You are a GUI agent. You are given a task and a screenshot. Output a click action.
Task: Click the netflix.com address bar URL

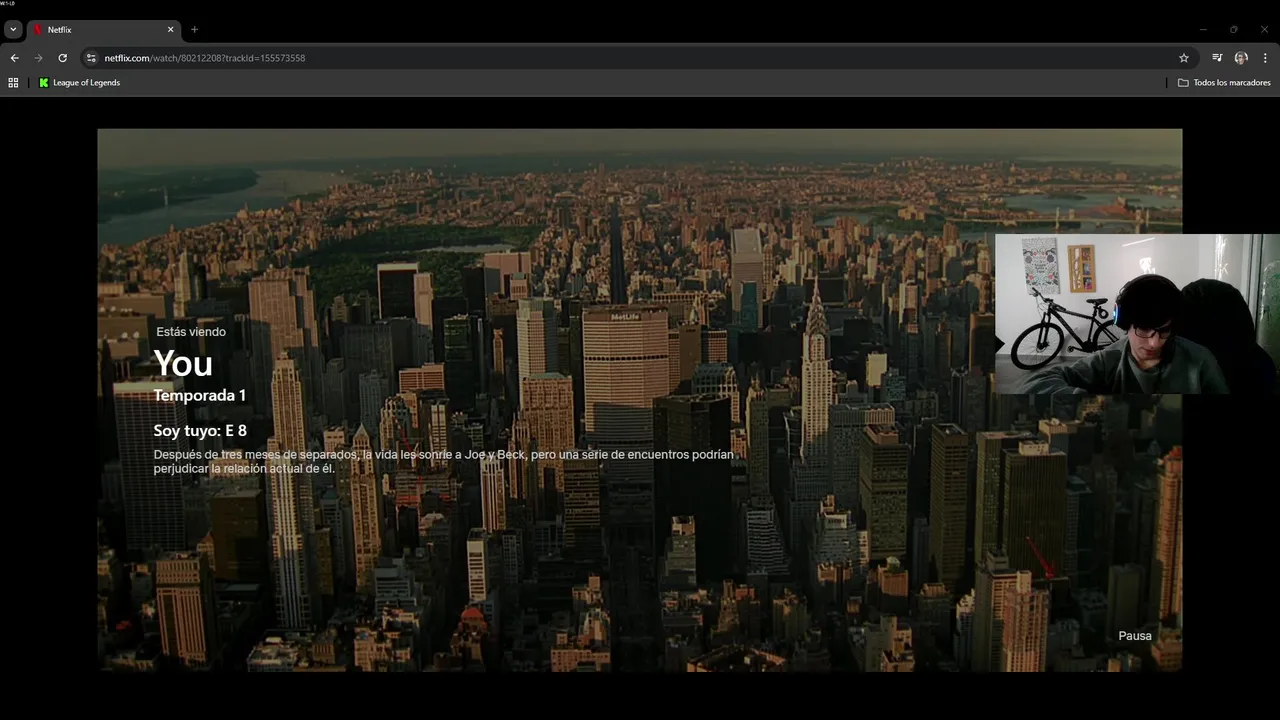(205, 58)
